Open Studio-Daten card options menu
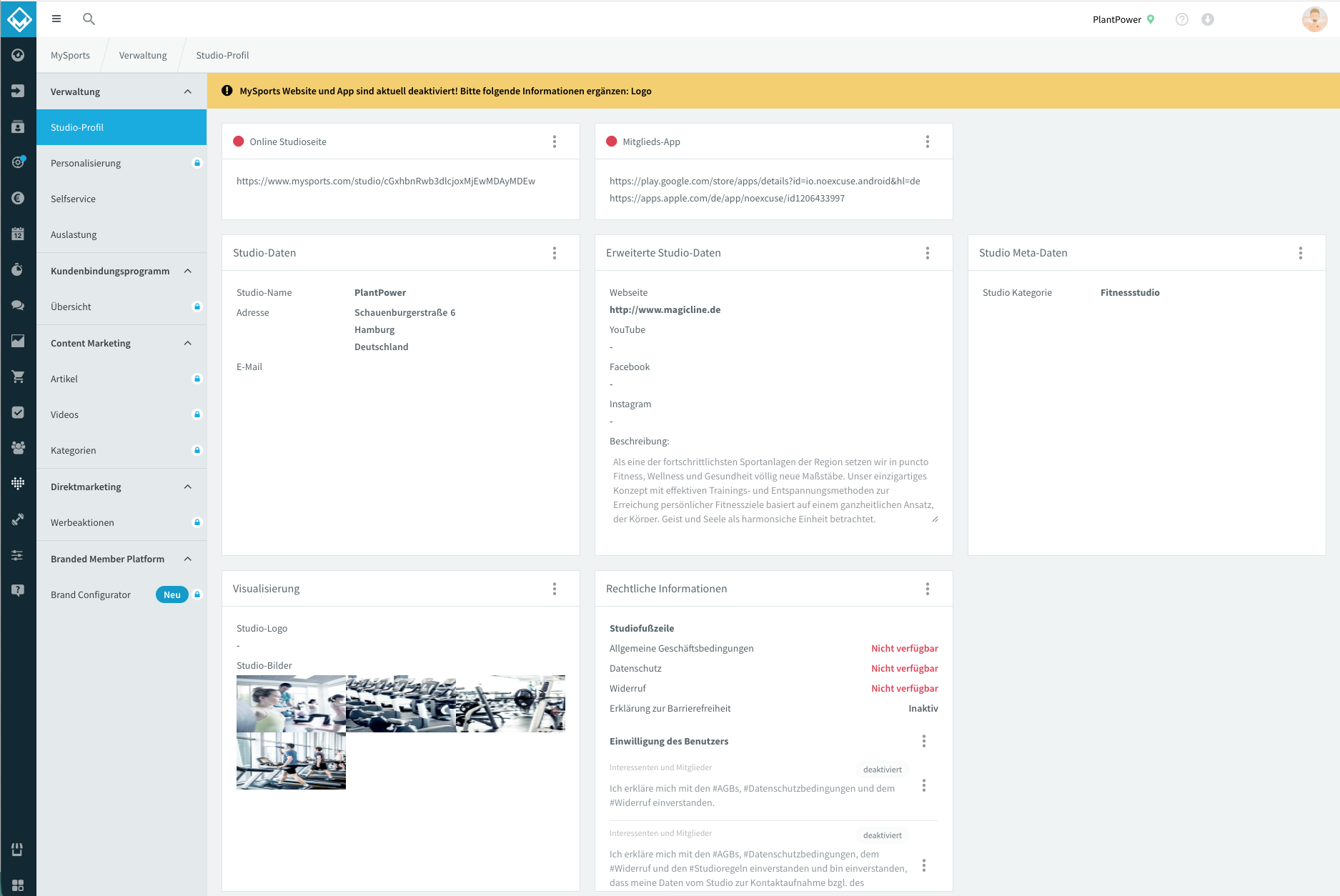This screenshot has height=896, width=1340. [x=555, y=253]
